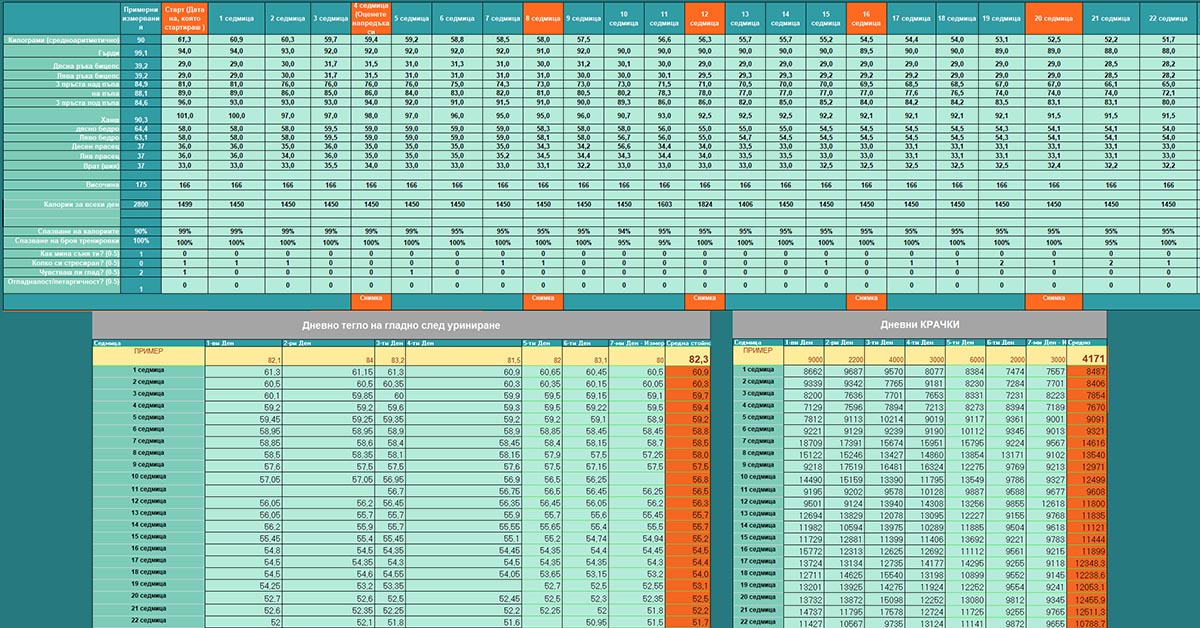Image resolution: width=1200 pixels, height=628 pixels.
Task: Click the 'Примерни измервания' column header
Action: click(x=141, y=18)
